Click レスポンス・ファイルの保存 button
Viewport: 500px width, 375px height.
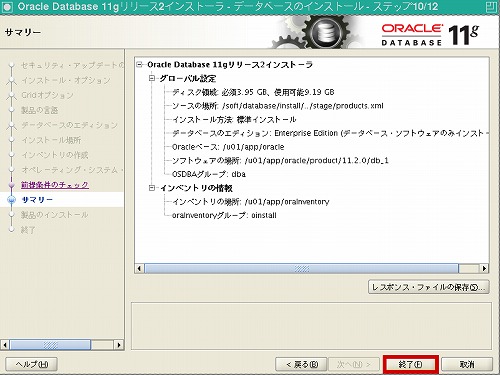point(429,287)
